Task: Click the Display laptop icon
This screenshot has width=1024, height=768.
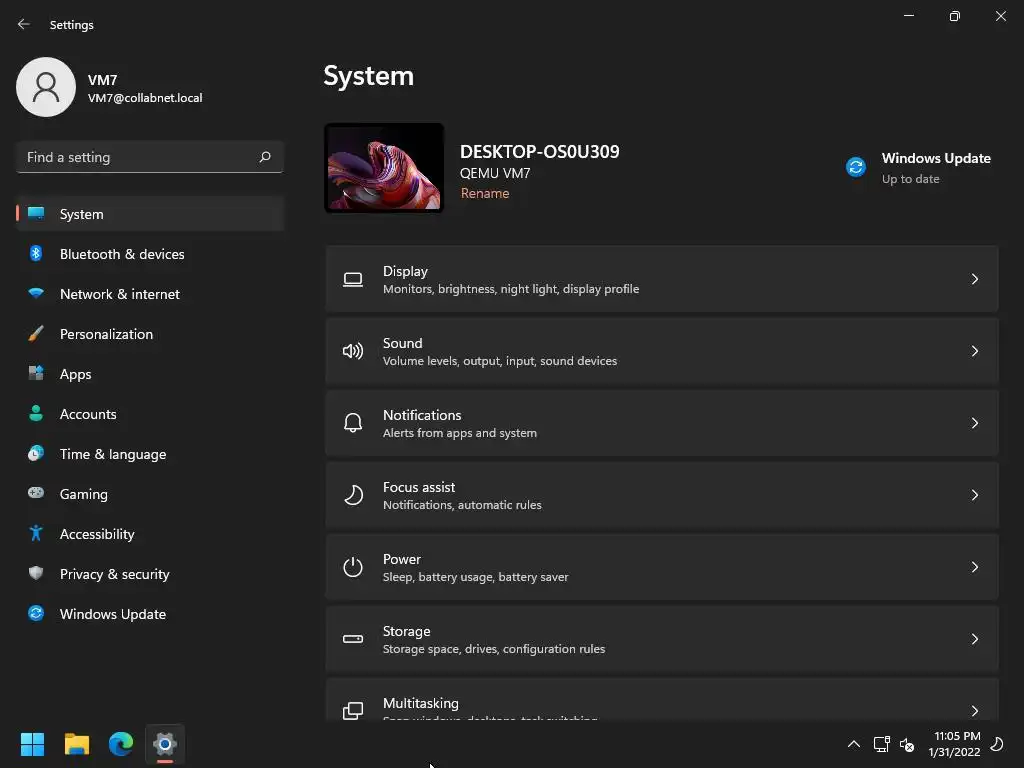Action: click(353, 280)
